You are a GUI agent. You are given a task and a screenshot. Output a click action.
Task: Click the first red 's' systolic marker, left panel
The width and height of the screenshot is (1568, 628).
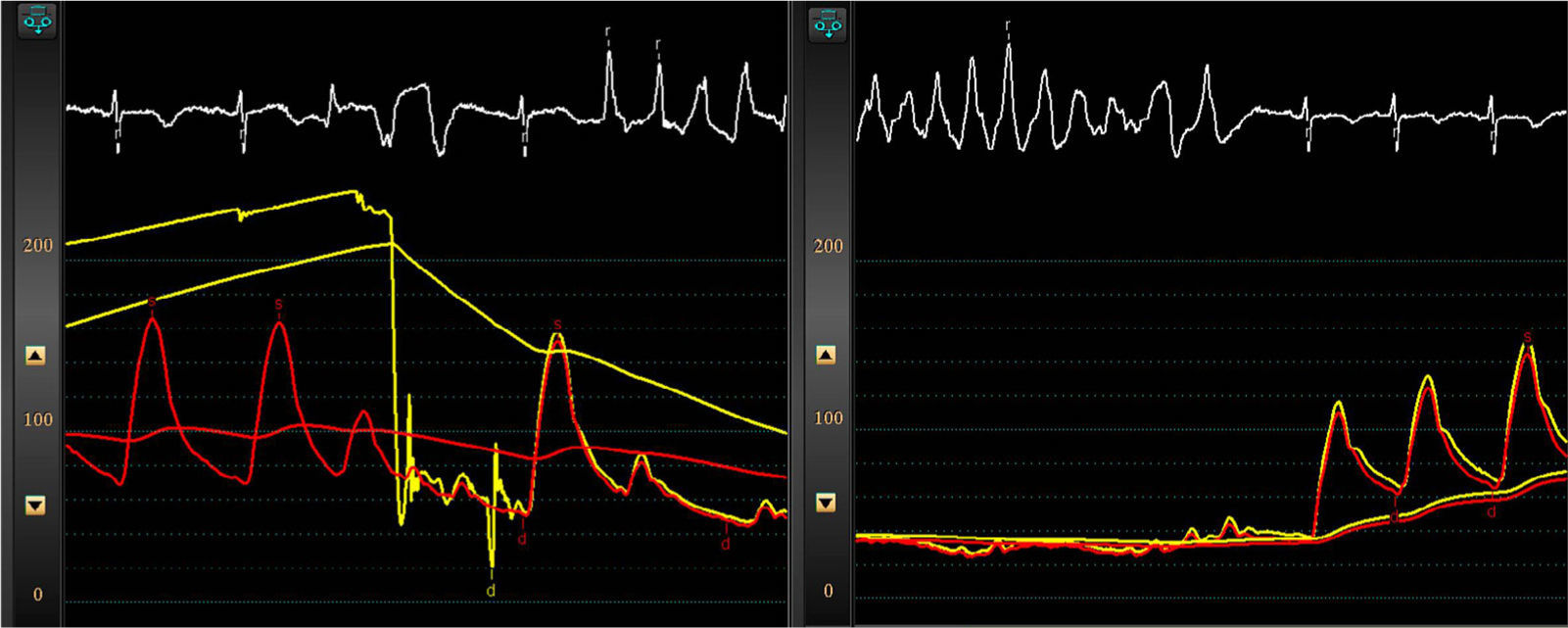point(152,302)
